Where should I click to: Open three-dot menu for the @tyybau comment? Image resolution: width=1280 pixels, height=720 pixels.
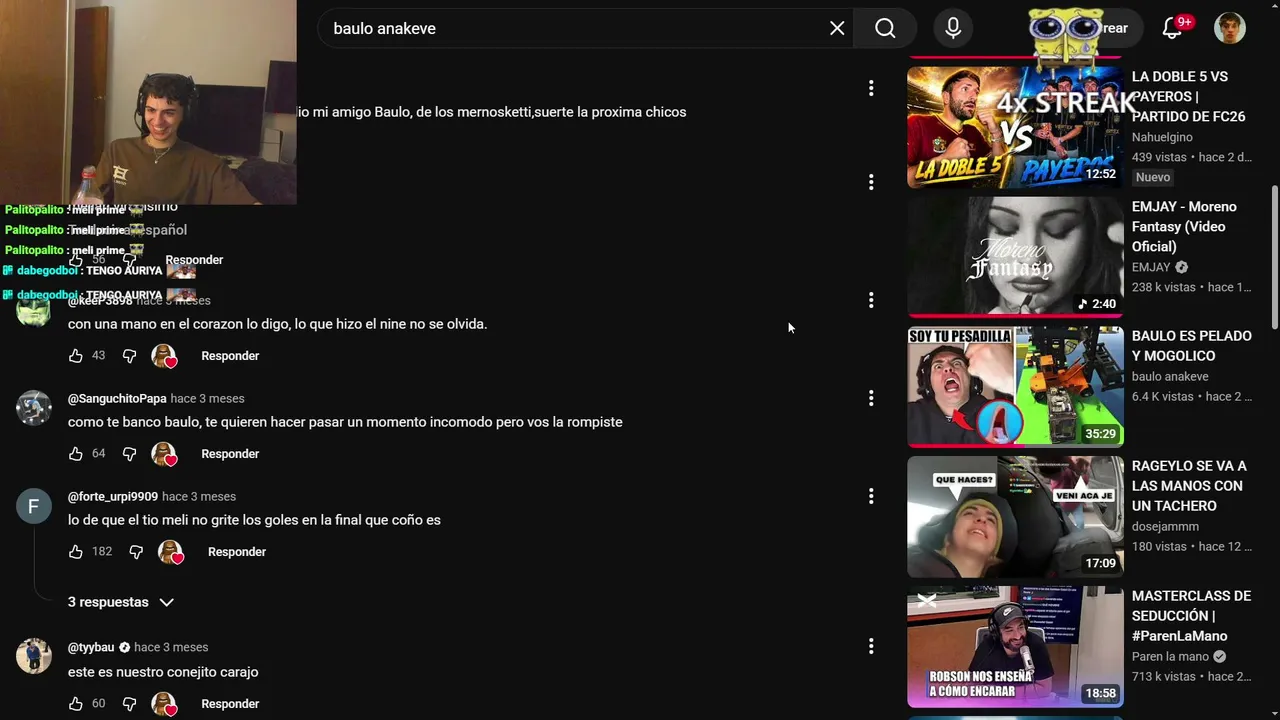pyautogui.click(x=871, y=647)
